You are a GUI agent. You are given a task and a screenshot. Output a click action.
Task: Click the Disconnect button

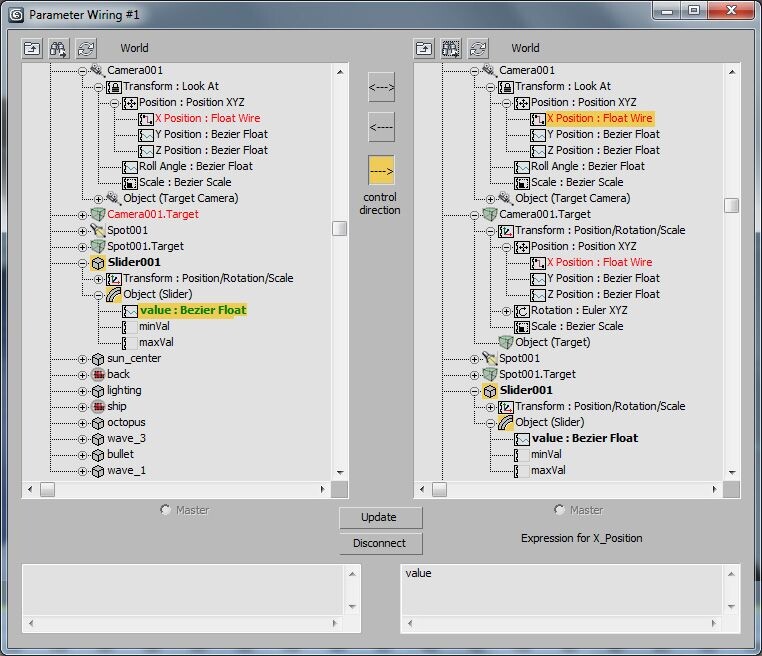(381, 543)
